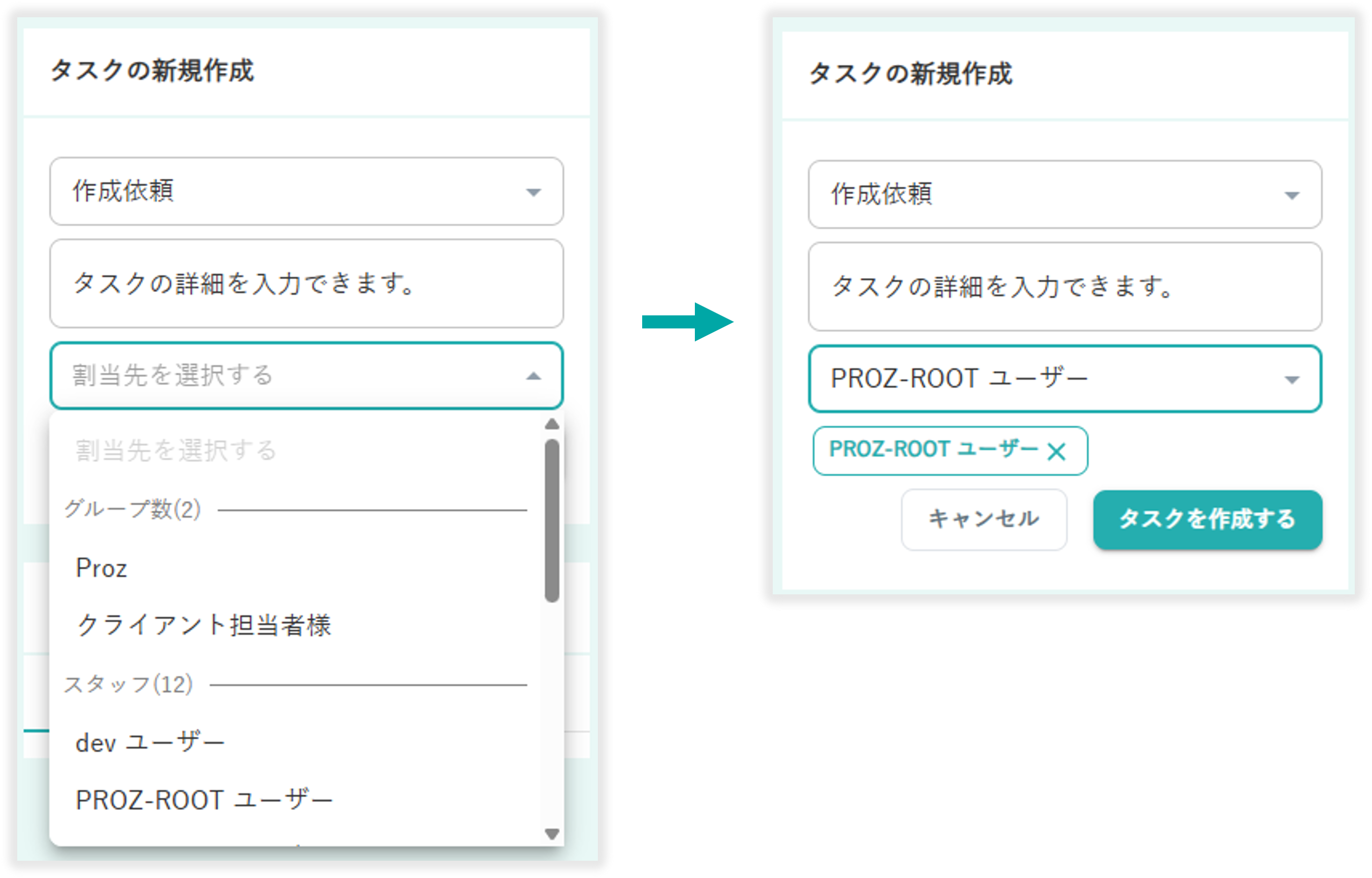Click the dropdown list scroll up arrow
This screenshot has height=878, width=1372.
[552, 424]
